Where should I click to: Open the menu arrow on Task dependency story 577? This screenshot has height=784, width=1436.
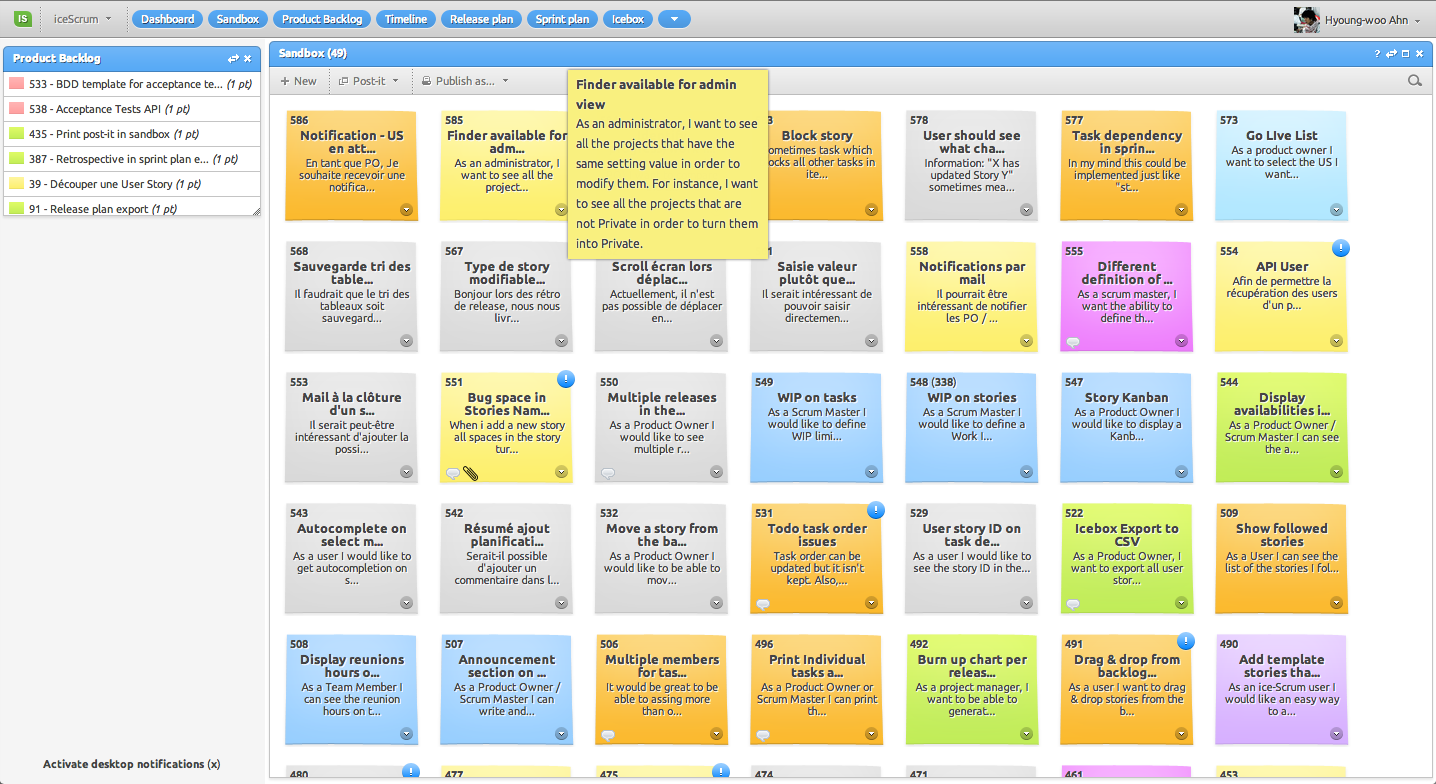pyautogui.click(x=1182, y=210)
